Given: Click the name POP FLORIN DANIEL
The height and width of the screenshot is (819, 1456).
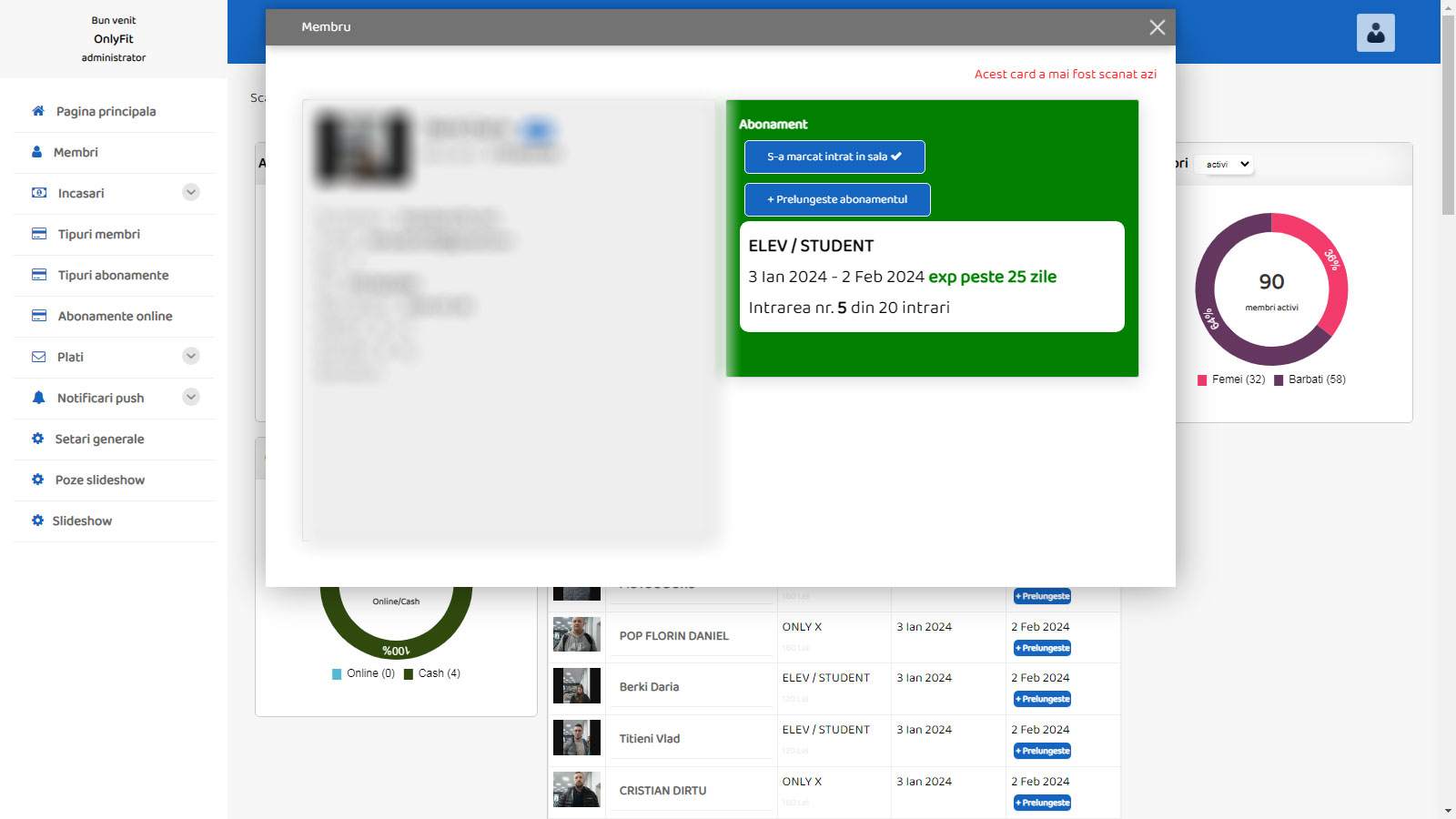Looking at the screenshot, I should click(674, 636).
